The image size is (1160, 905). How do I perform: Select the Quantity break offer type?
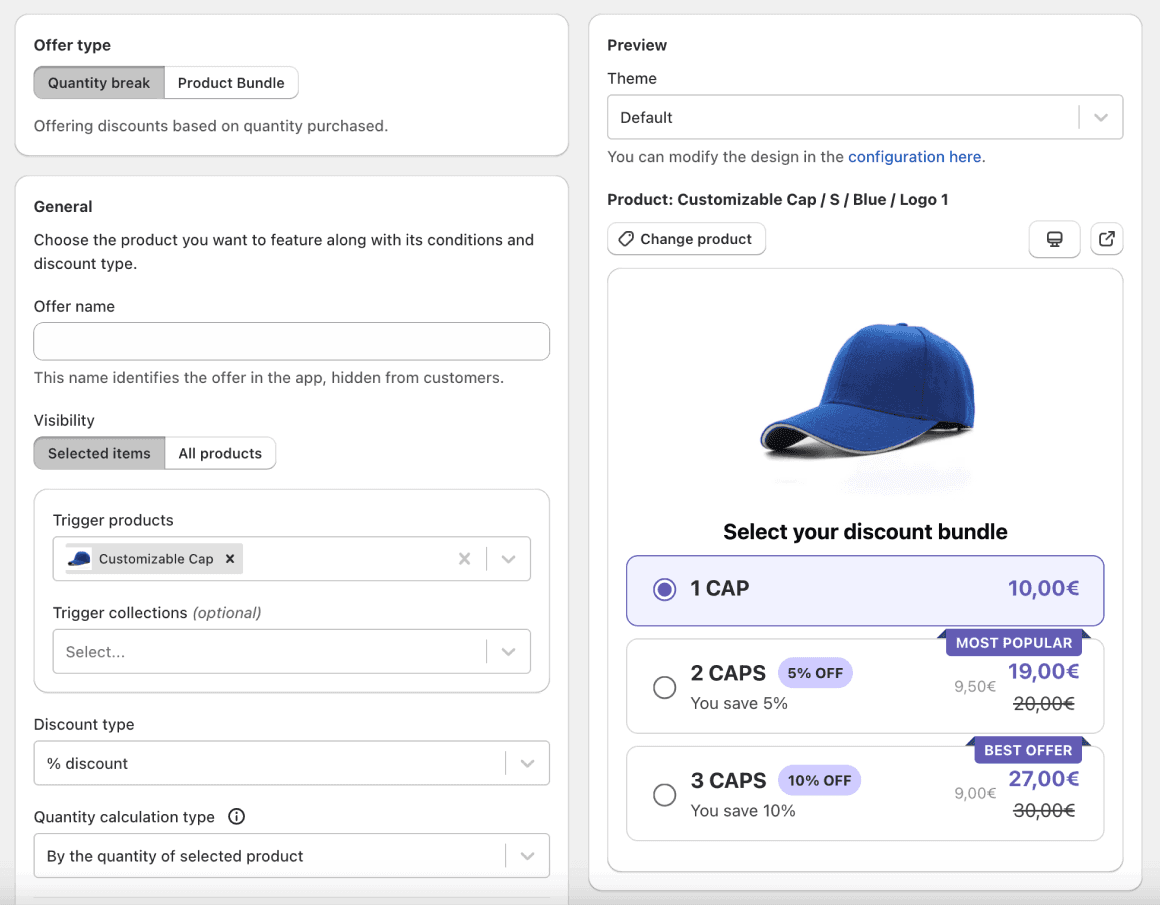[99, 83]
